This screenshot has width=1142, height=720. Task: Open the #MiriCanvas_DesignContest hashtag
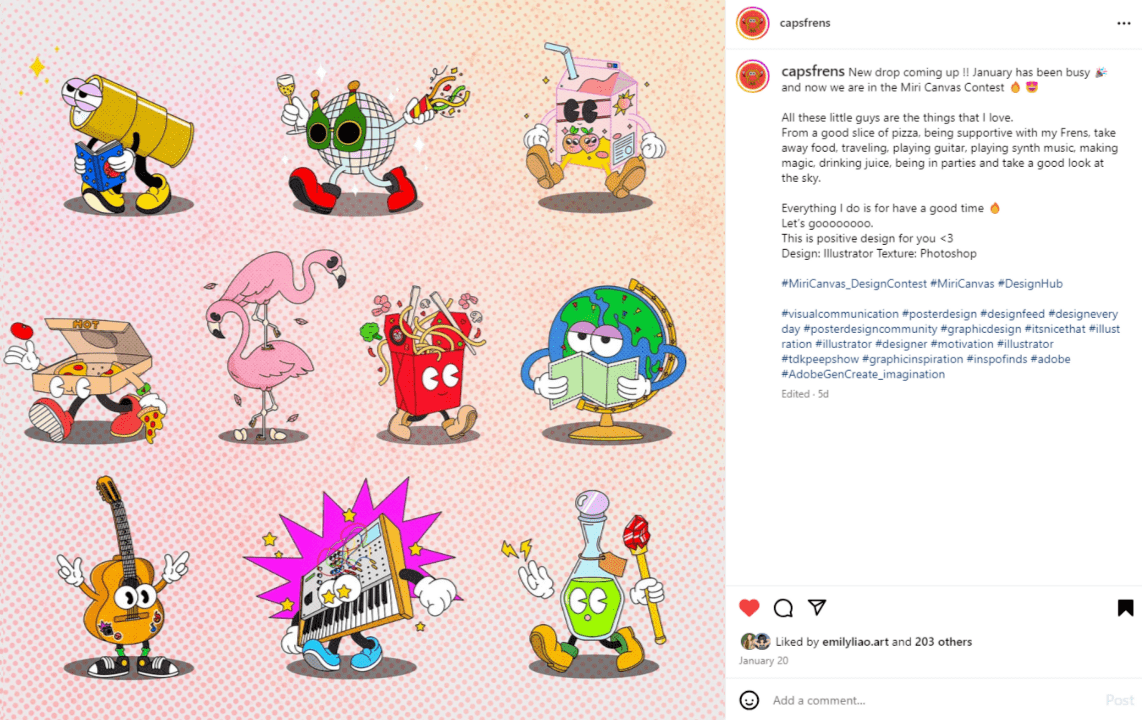(854, 283)
